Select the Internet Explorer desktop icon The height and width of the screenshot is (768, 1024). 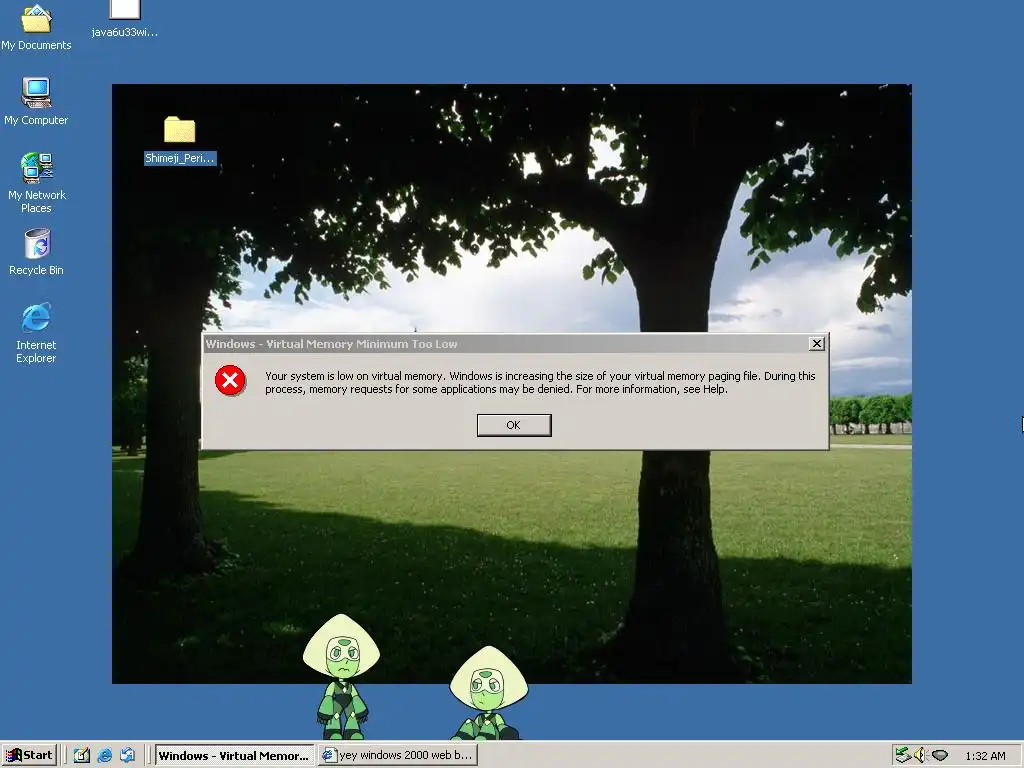click(x=36, y=332)
